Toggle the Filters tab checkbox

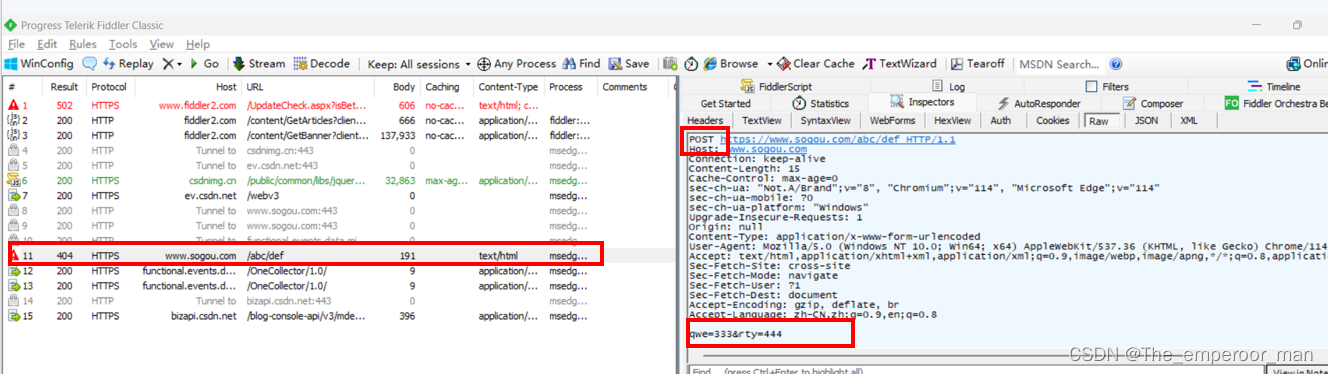[1091, 87]
